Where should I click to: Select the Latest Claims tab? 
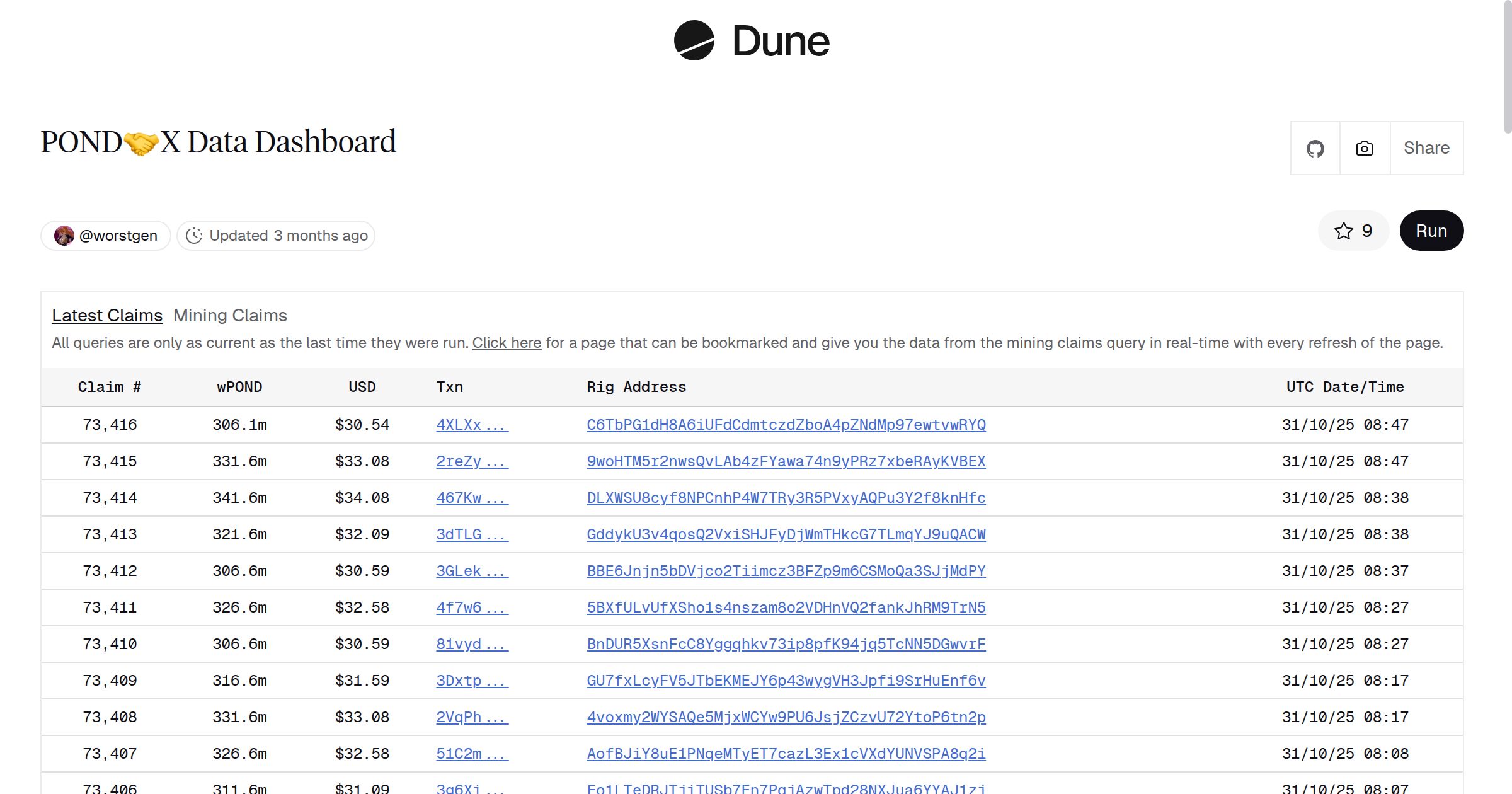[x=107, y=315]
